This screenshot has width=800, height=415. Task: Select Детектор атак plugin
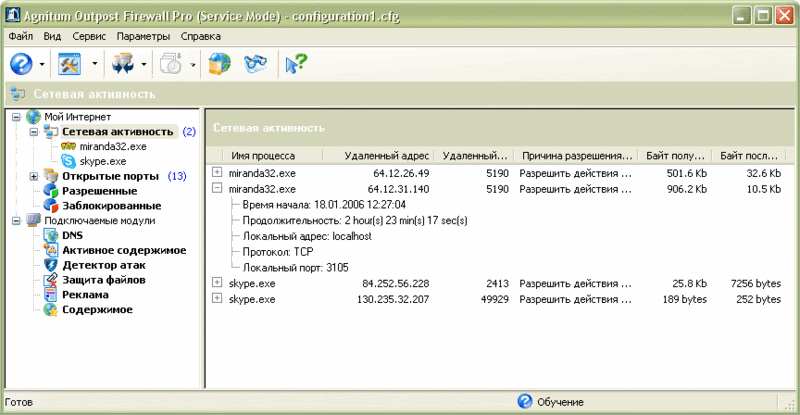104,265
